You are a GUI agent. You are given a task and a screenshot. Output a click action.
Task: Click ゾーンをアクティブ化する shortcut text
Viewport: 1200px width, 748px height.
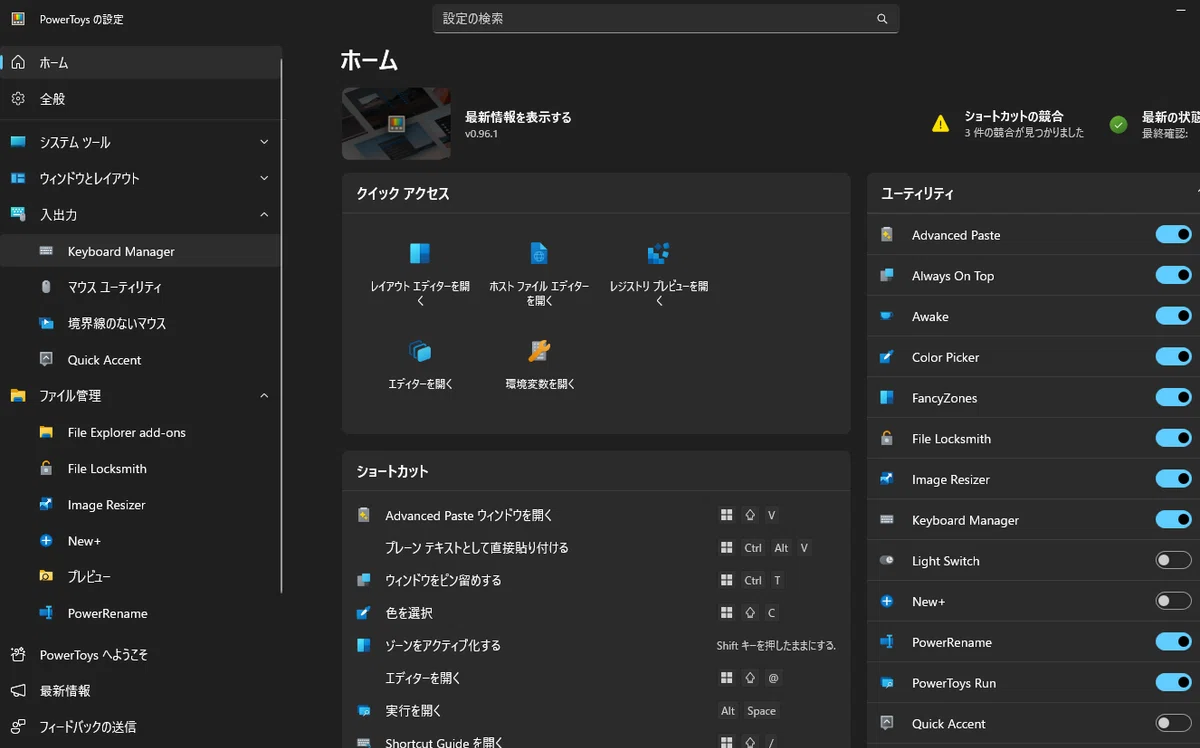coord(443,645)
